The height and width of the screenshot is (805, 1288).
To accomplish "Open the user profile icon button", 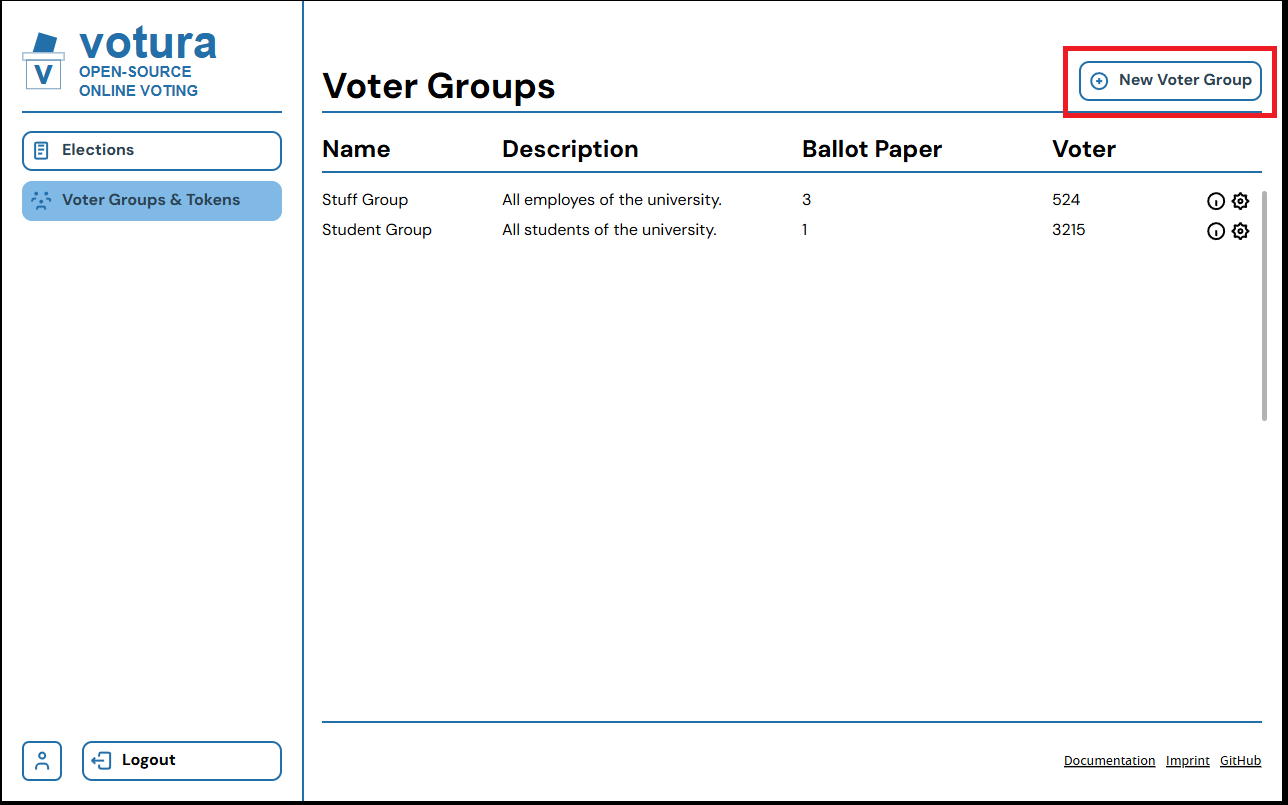I will coord(42,760).
